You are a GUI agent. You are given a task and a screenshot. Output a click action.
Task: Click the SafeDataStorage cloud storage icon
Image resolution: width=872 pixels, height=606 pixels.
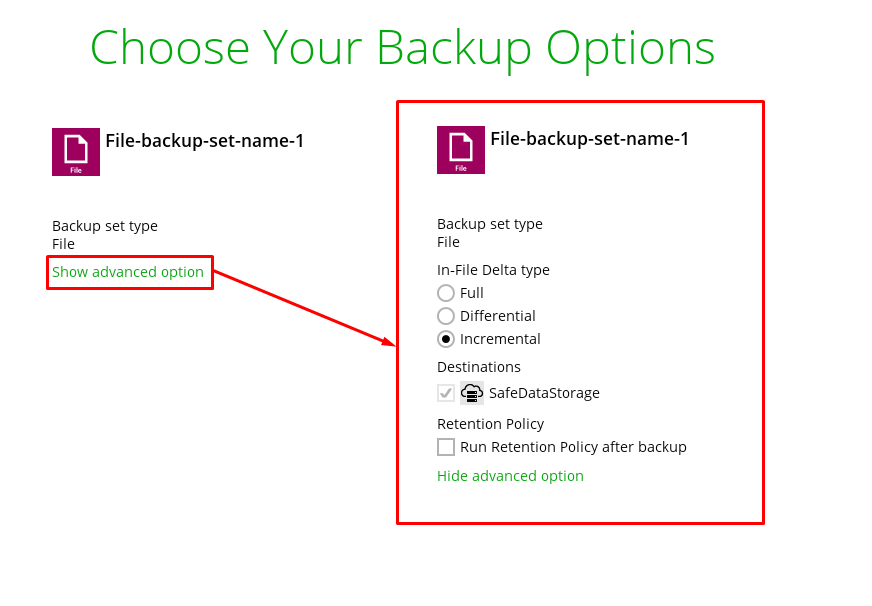pyautogui.click(x=472, y=393)
